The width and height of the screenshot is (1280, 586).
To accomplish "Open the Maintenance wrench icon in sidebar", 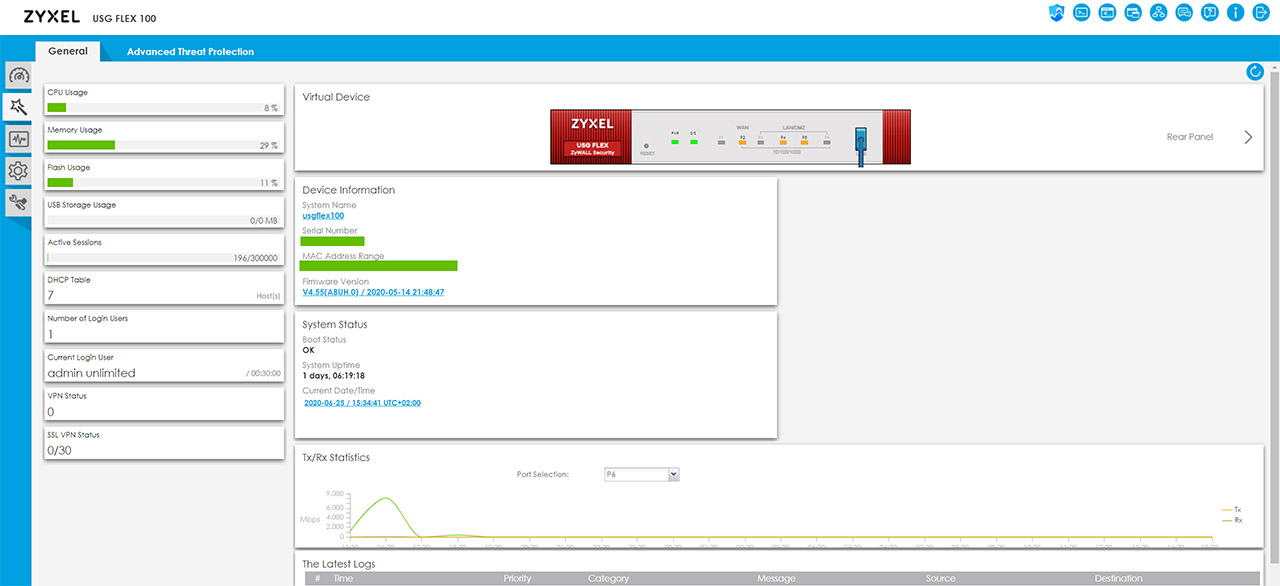I will 18,203.
